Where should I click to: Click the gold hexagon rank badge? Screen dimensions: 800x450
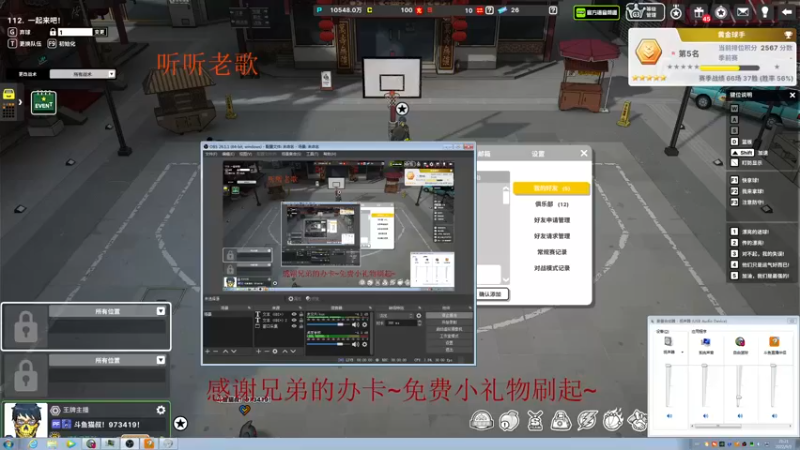click(x=648, y=52)
